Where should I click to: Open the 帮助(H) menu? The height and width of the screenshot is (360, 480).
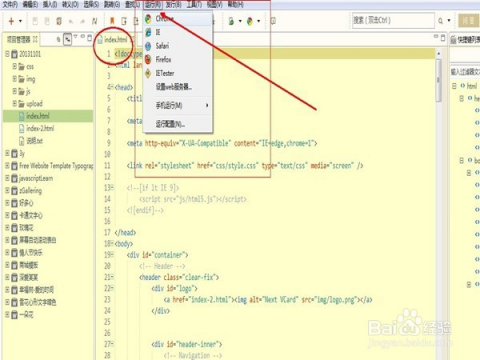tap(235, 4)
